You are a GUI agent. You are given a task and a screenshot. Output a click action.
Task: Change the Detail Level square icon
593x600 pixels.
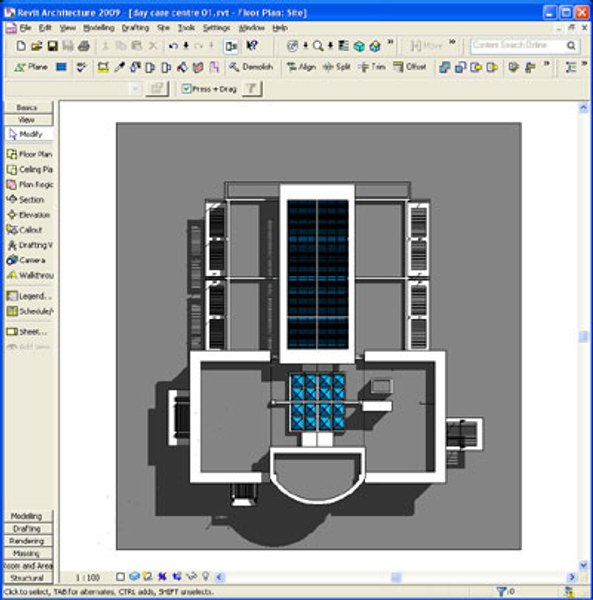(120, 577)
